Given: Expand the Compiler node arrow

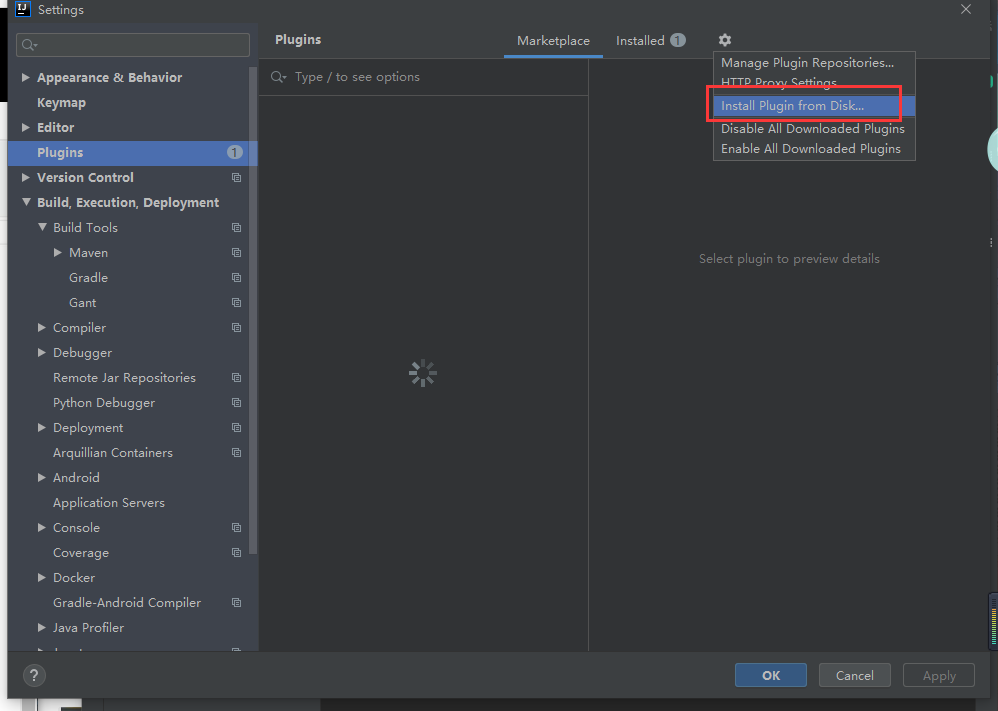Looking at the screenshot, I should [41, 328].
